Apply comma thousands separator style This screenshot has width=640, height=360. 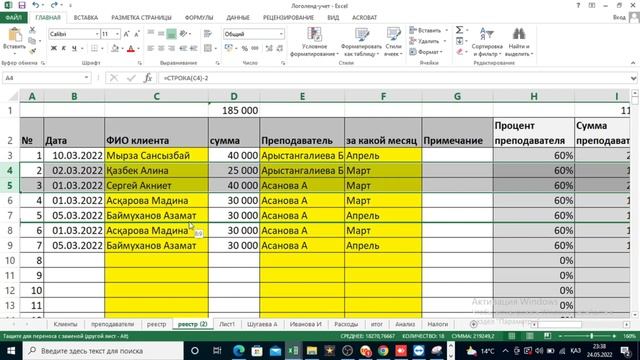[x=255, y=49]
